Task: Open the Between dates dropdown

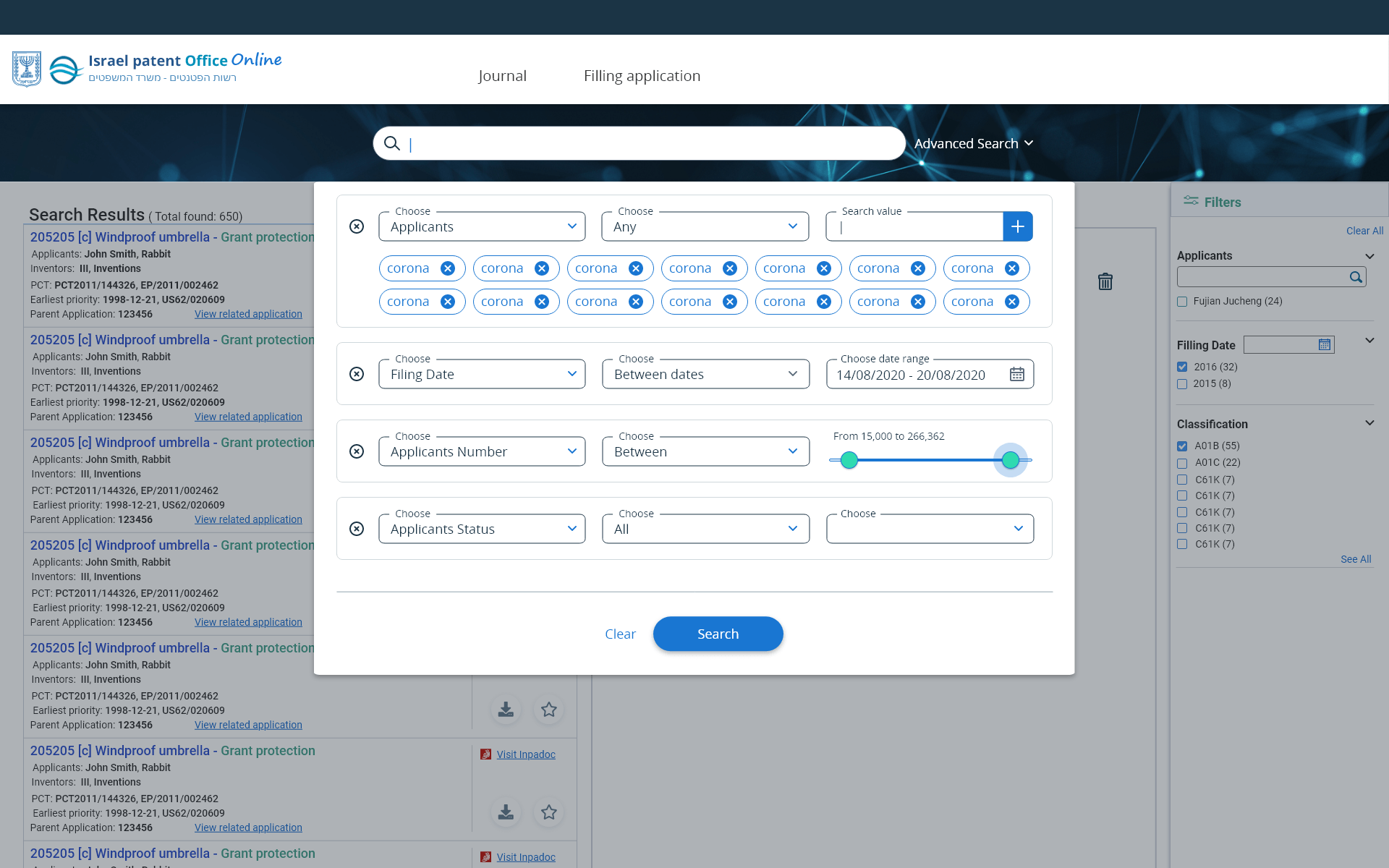Action: pyautogui.click(x=705, y=374)
